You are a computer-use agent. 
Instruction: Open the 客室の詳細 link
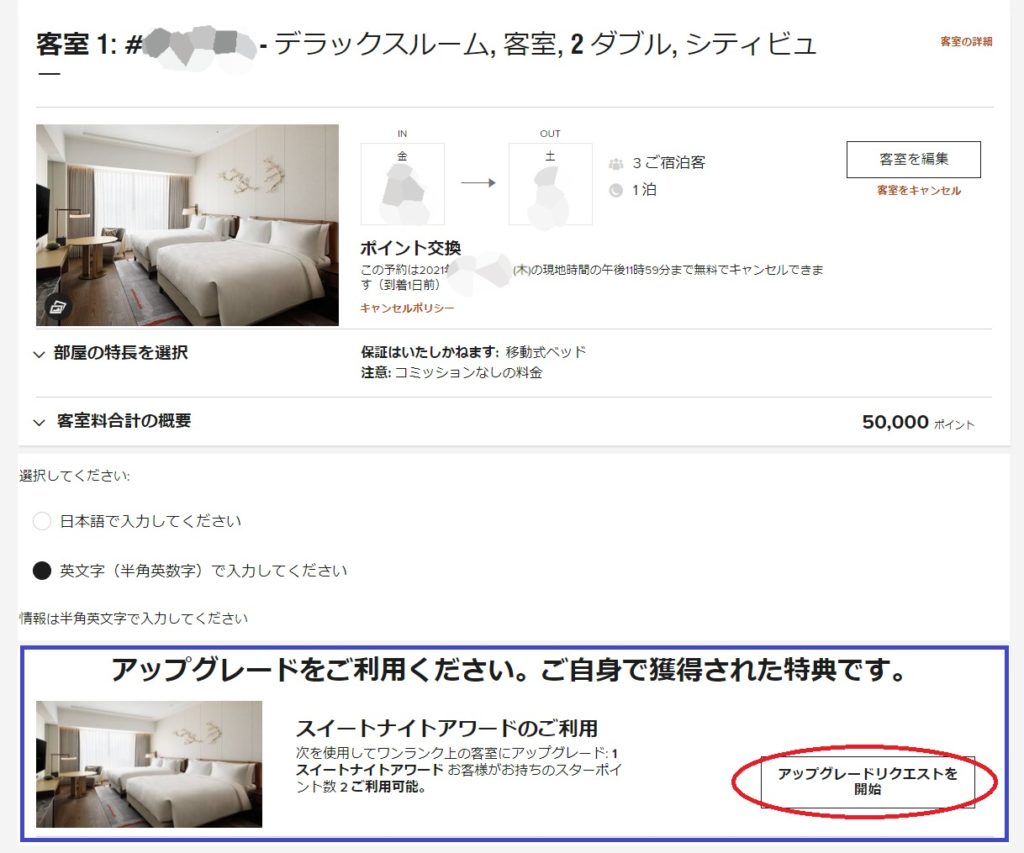966,42
